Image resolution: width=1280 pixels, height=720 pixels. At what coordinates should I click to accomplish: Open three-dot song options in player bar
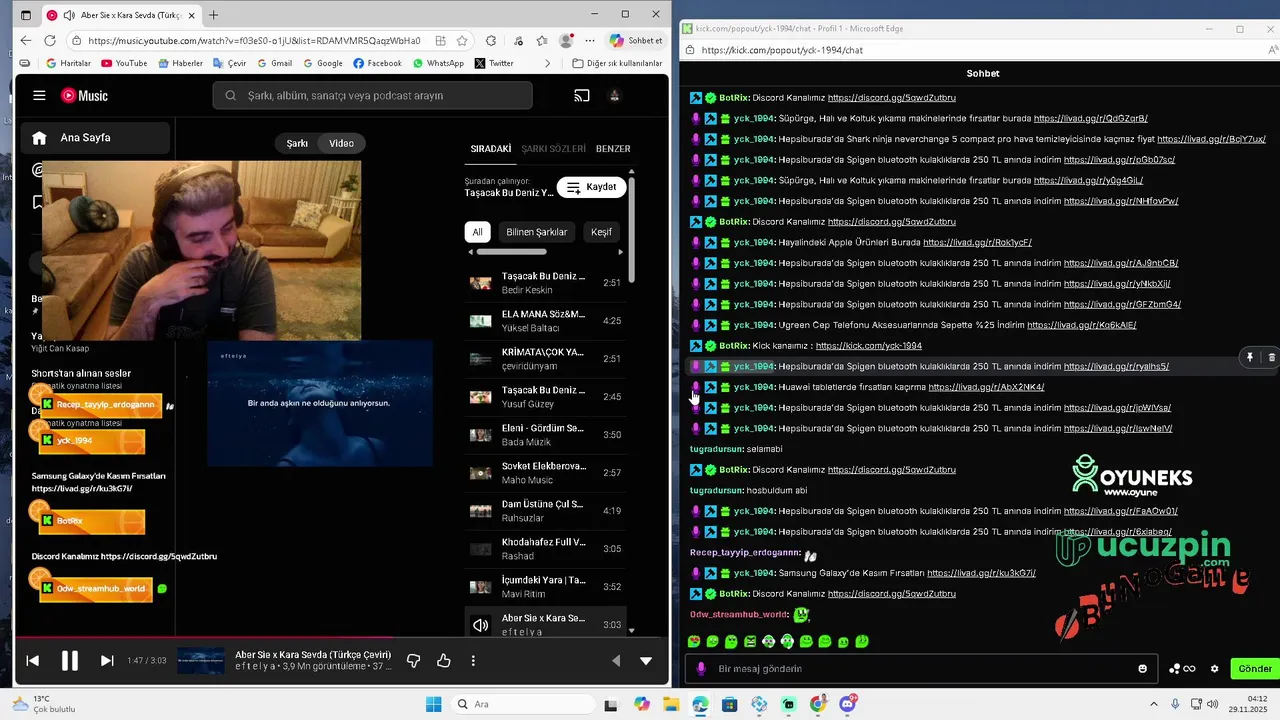(473, 661)
